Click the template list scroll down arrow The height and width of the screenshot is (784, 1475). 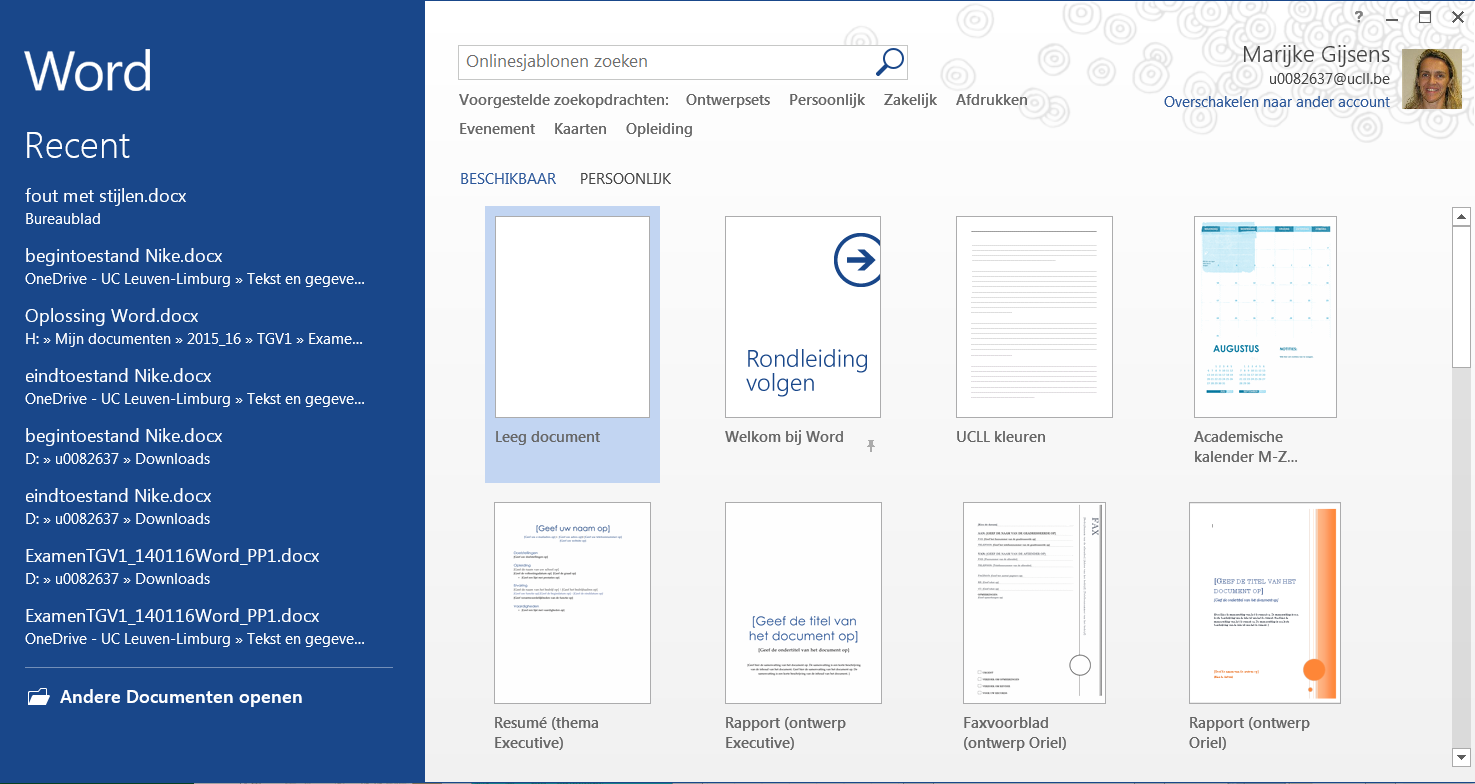(x=1461, y=756)
